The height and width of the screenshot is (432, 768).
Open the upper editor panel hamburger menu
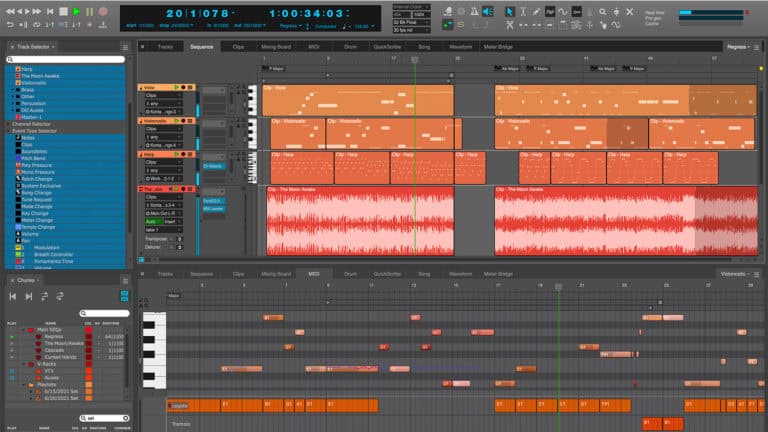pyautogui.click(x=757, y=47)
